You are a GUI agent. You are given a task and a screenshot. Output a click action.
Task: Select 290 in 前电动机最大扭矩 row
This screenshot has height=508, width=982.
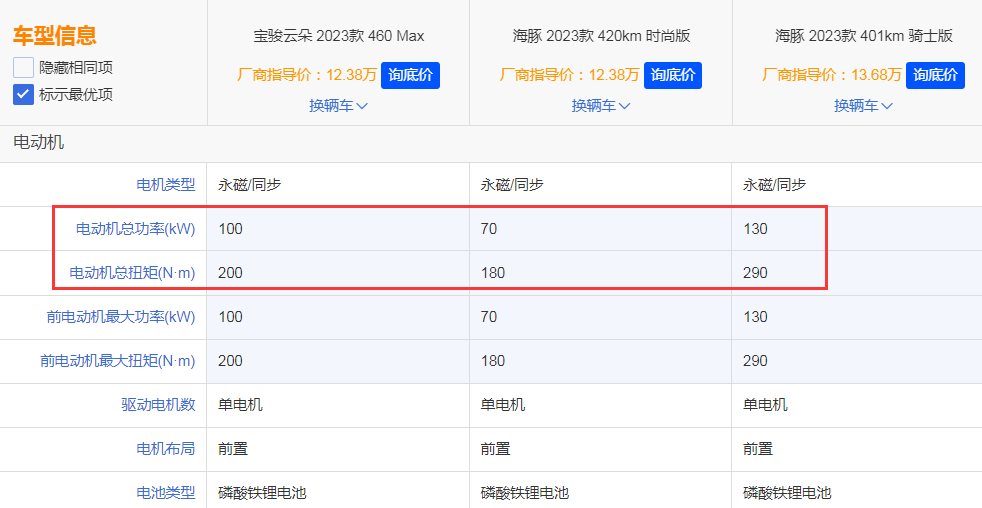click(x=755, y=361)
